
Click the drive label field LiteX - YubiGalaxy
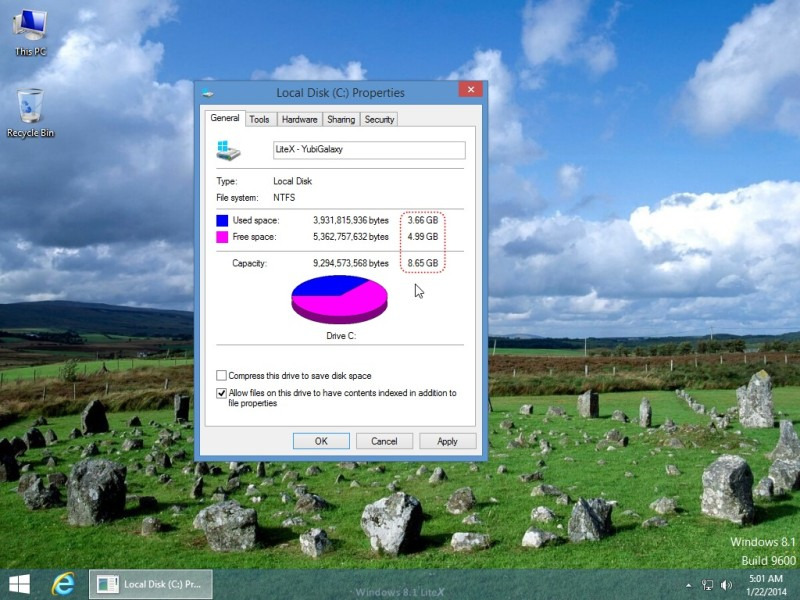coord(369,149)
